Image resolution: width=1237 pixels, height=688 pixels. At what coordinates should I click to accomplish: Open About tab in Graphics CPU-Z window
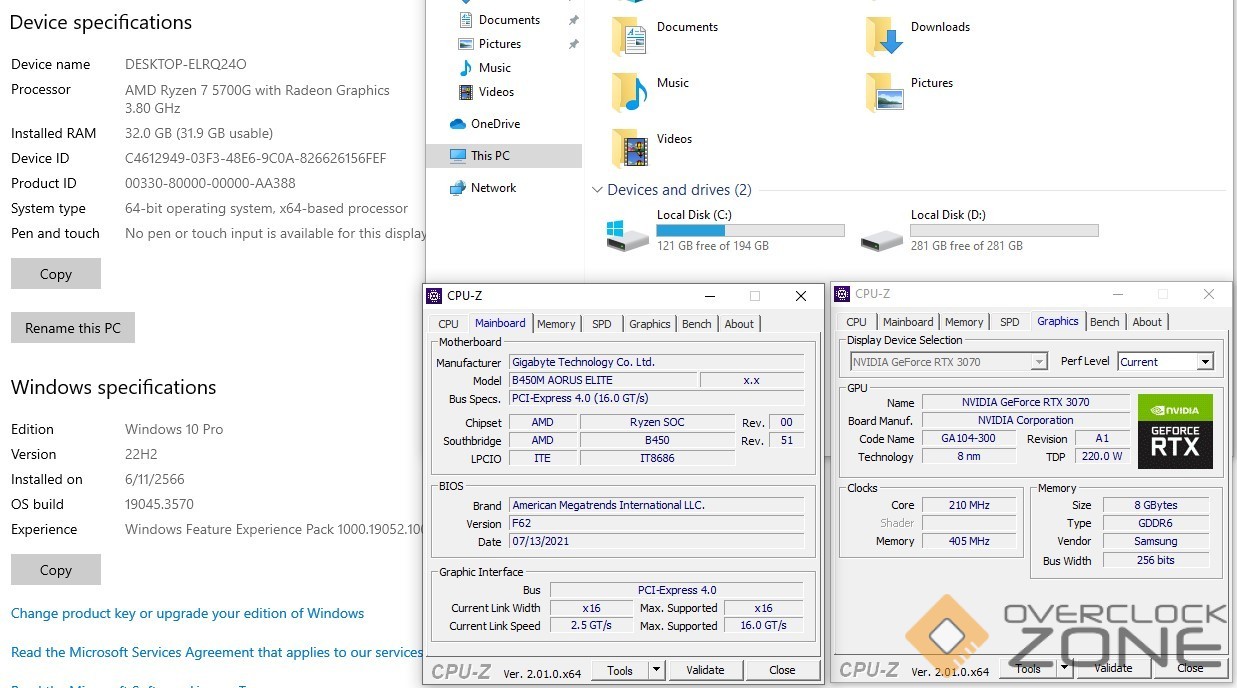pyautogui.click(x=1148, y=322)
